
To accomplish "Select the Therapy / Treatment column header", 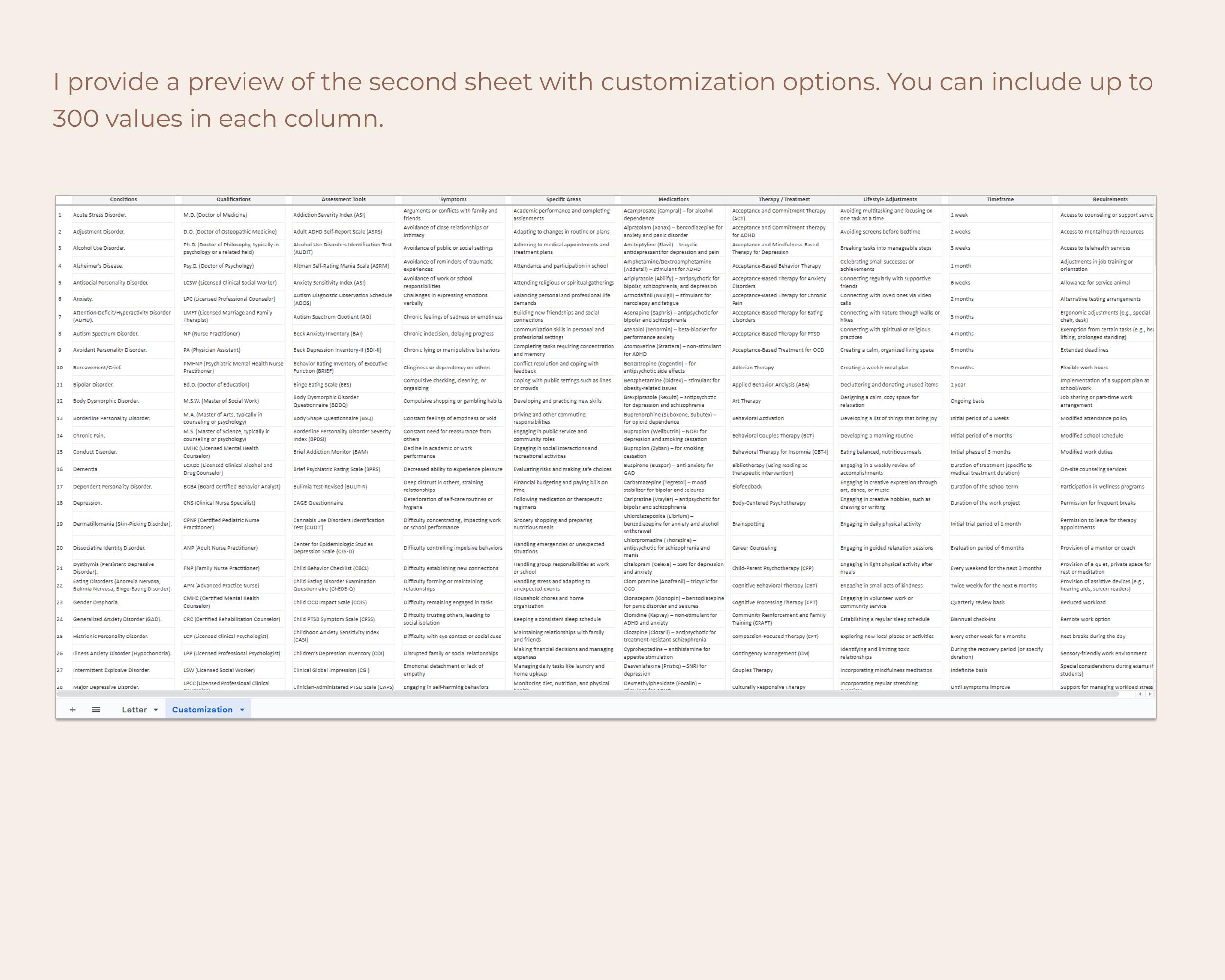I will tap(784, 199).
